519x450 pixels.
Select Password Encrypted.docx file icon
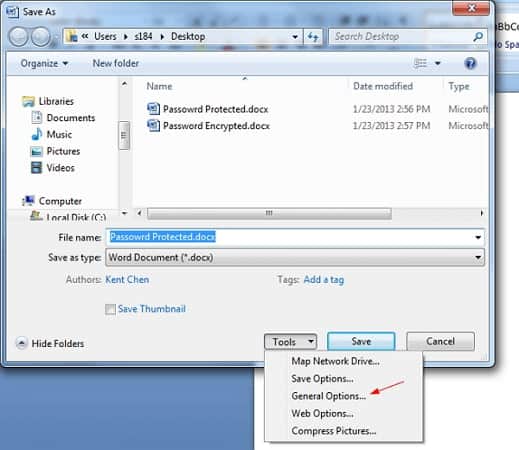(x=153, y=126)
